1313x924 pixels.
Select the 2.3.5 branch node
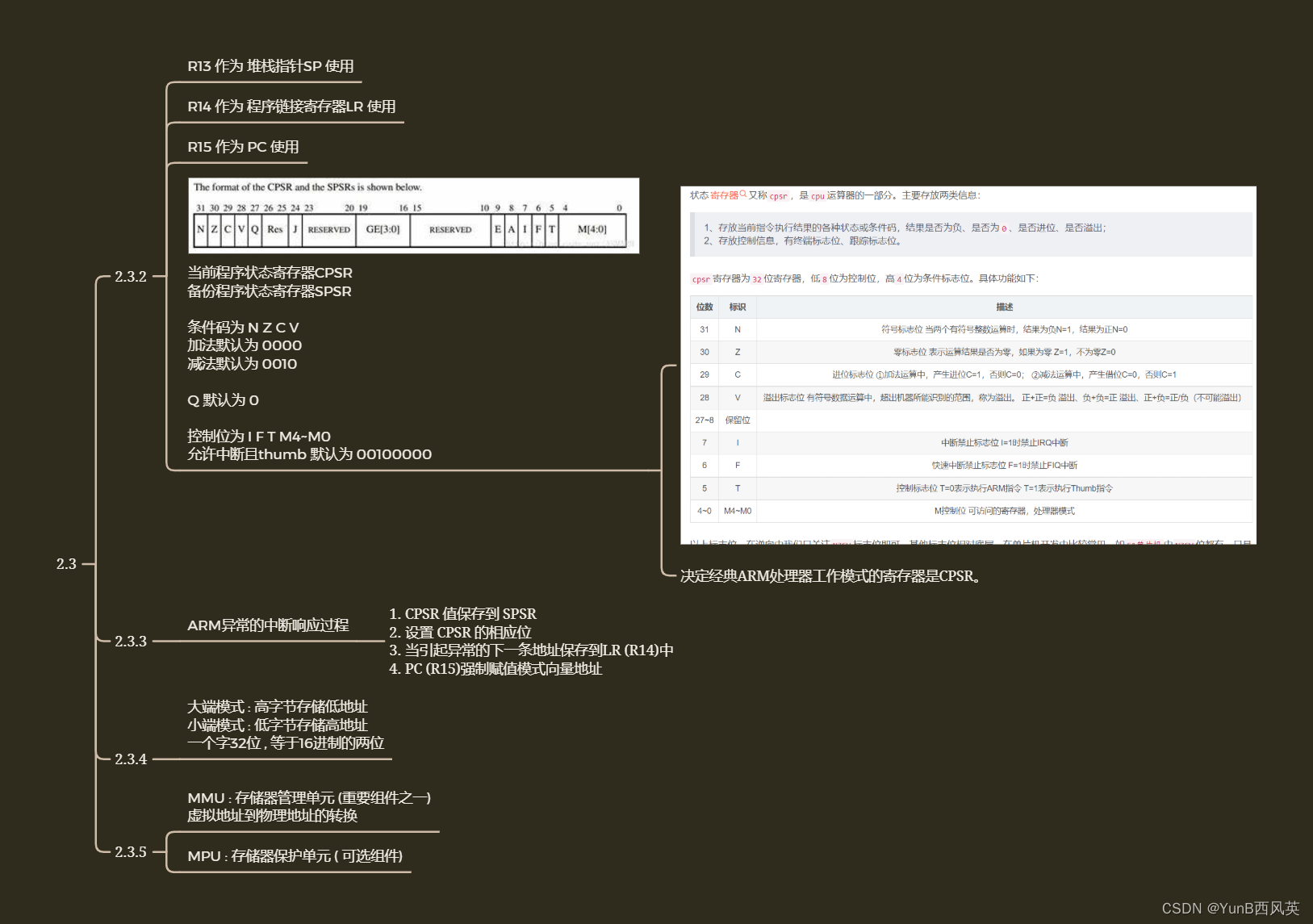[131, 852]
